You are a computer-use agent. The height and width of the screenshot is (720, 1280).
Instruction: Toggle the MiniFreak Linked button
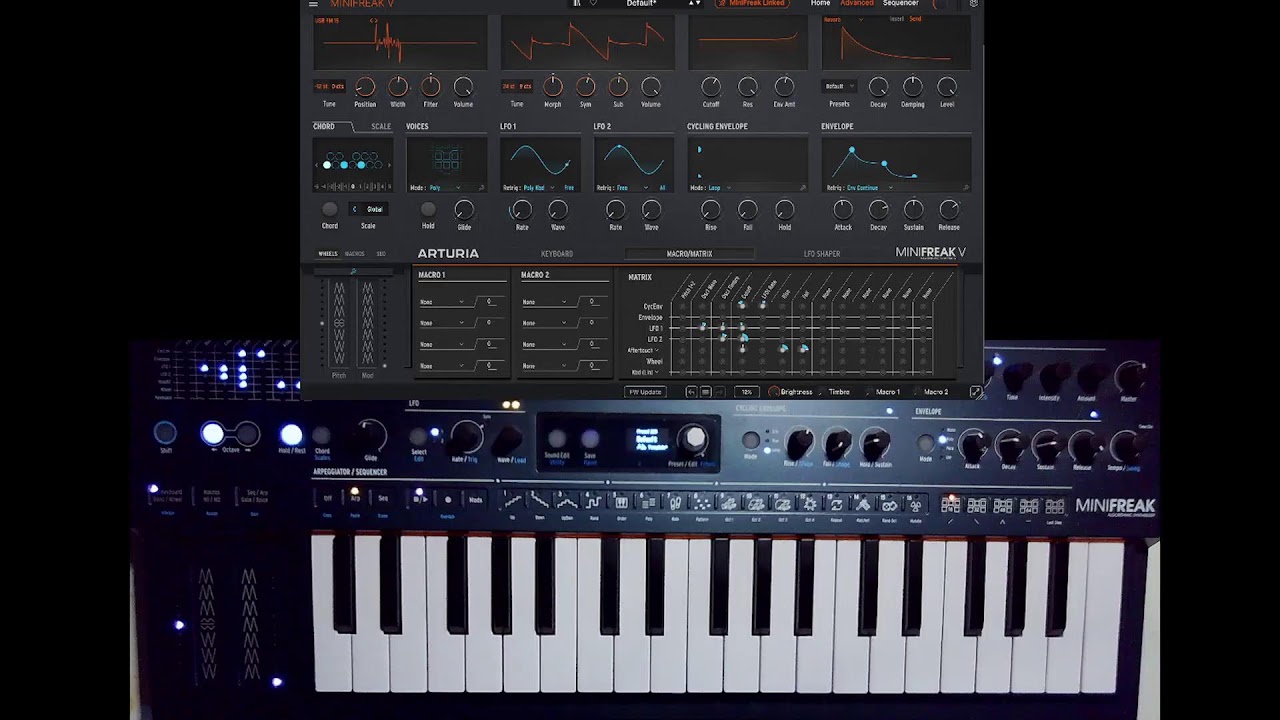coord(751,4)
